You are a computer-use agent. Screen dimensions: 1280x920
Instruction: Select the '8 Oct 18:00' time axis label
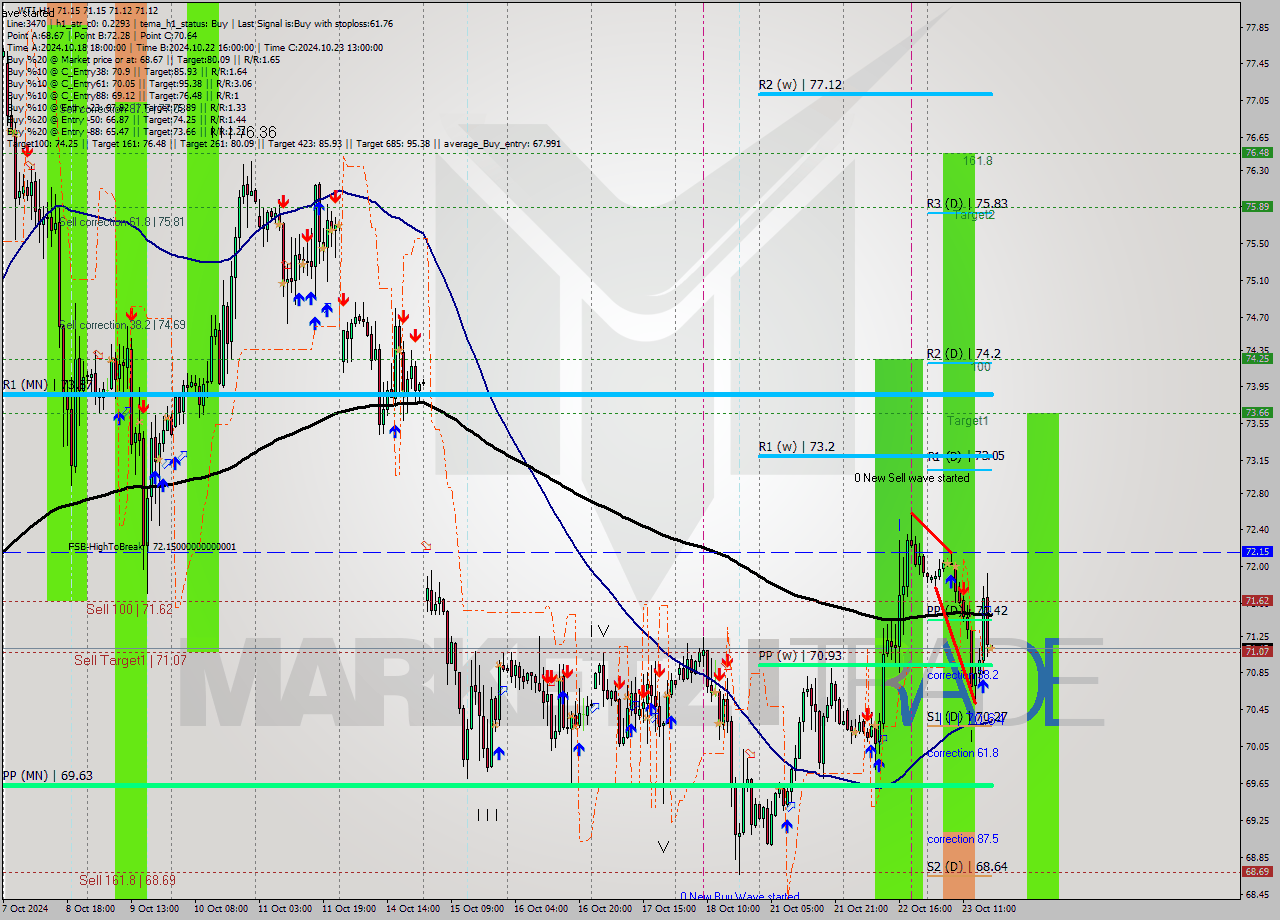tap(90, 910)
